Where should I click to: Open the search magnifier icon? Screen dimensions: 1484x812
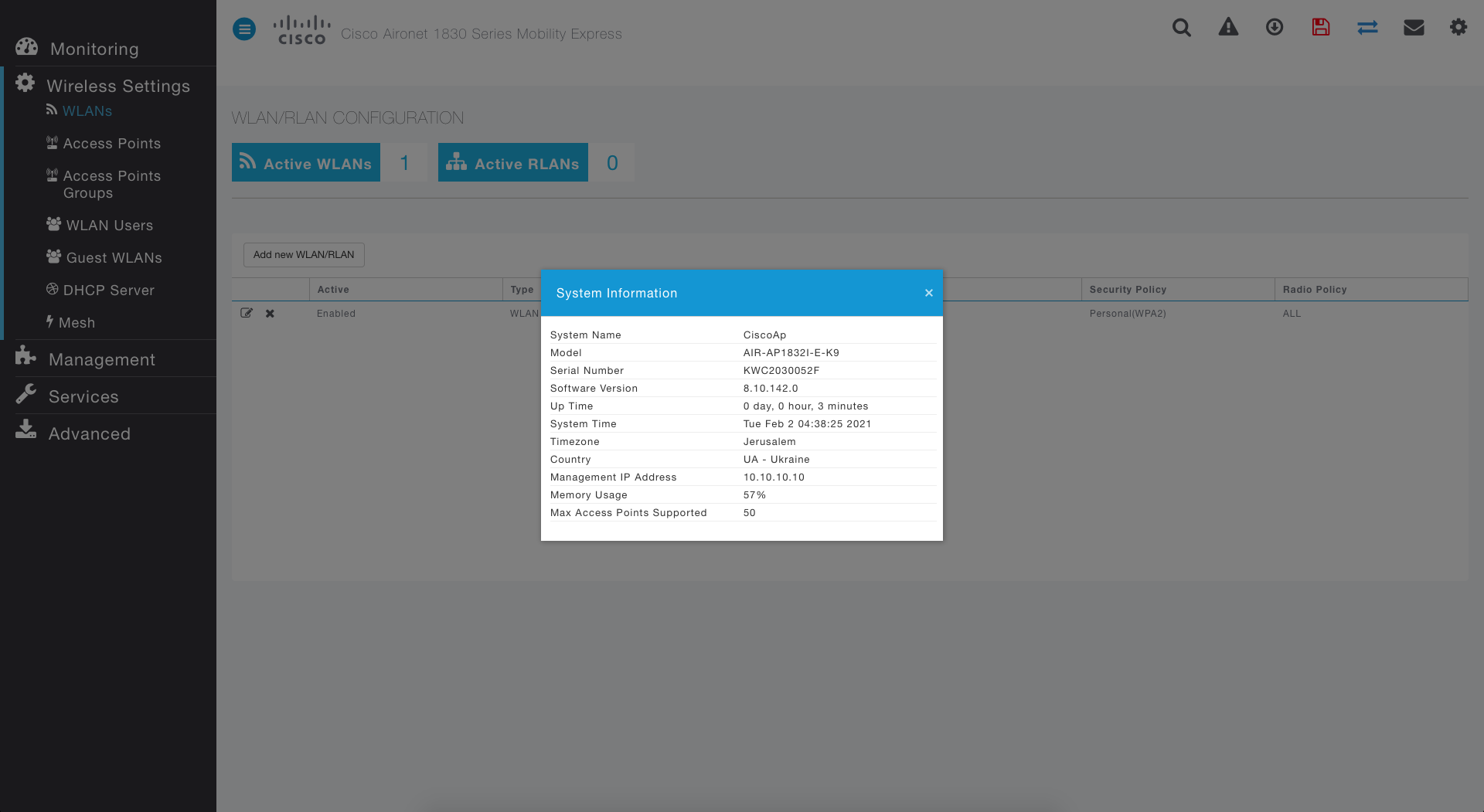pyautogui.click(x=1181, y=28)
